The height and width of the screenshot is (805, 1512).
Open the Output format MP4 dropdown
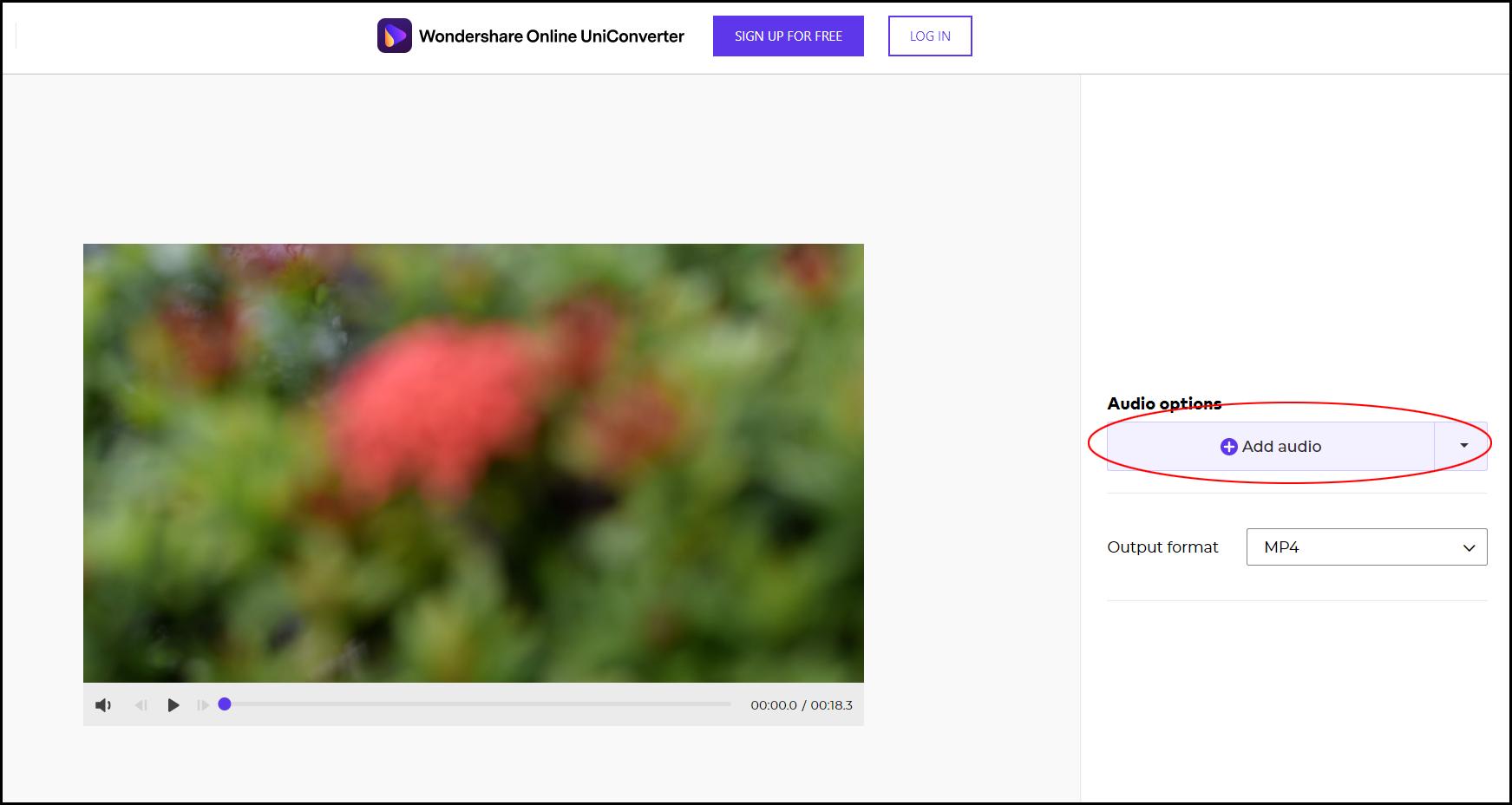[1366, 547]
